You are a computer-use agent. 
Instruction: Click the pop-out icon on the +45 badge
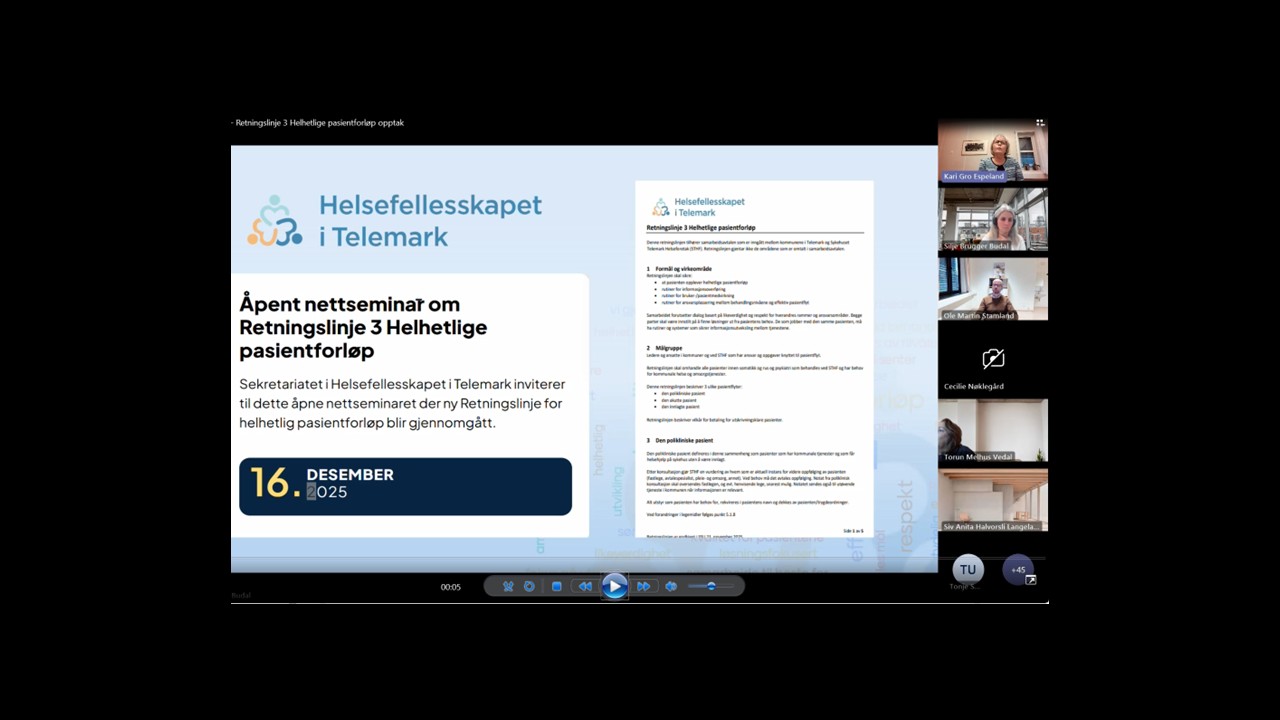pyautogui.click(x=1031, y=578)
